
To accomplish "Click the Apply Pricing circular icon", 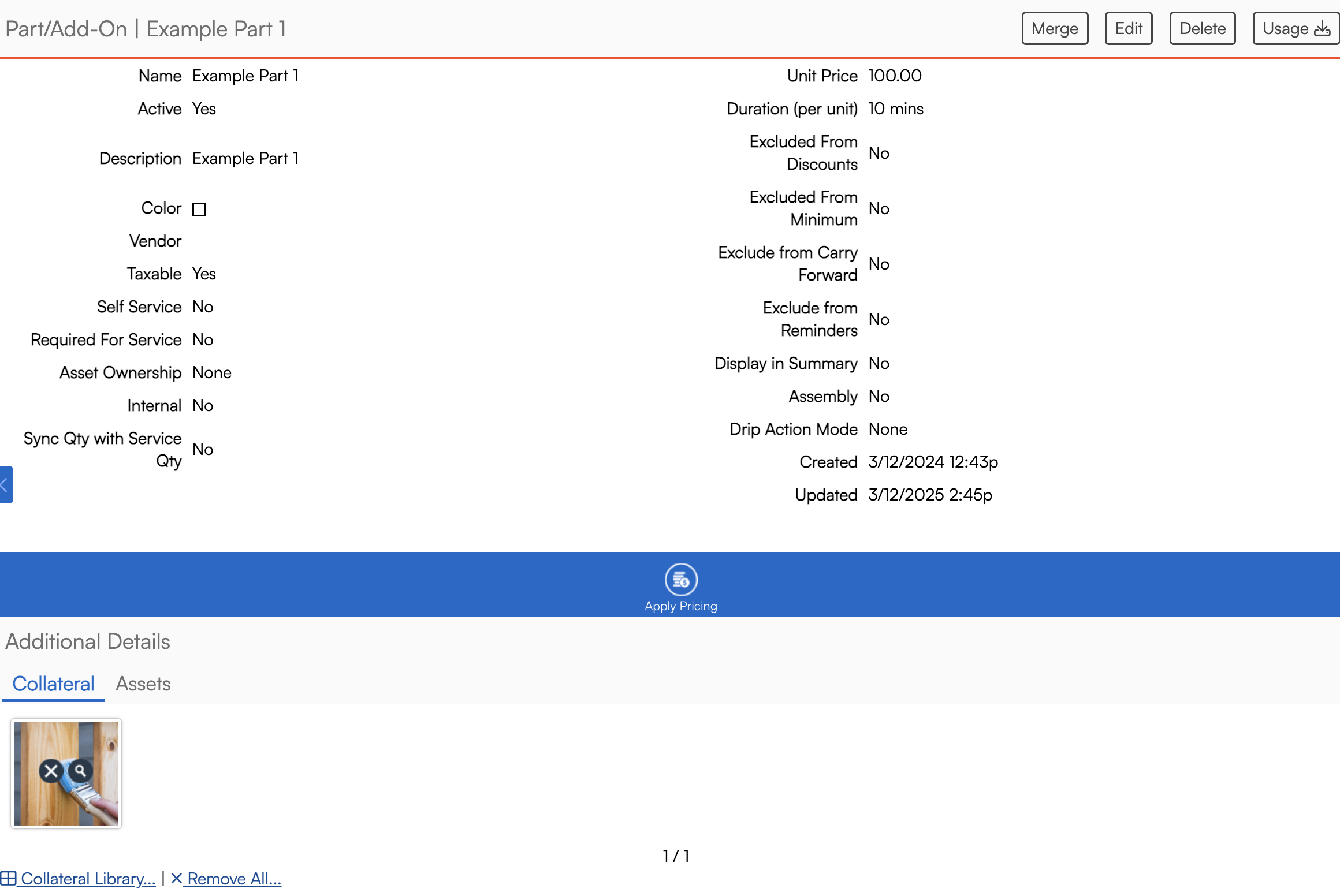I will coord(681,579).
